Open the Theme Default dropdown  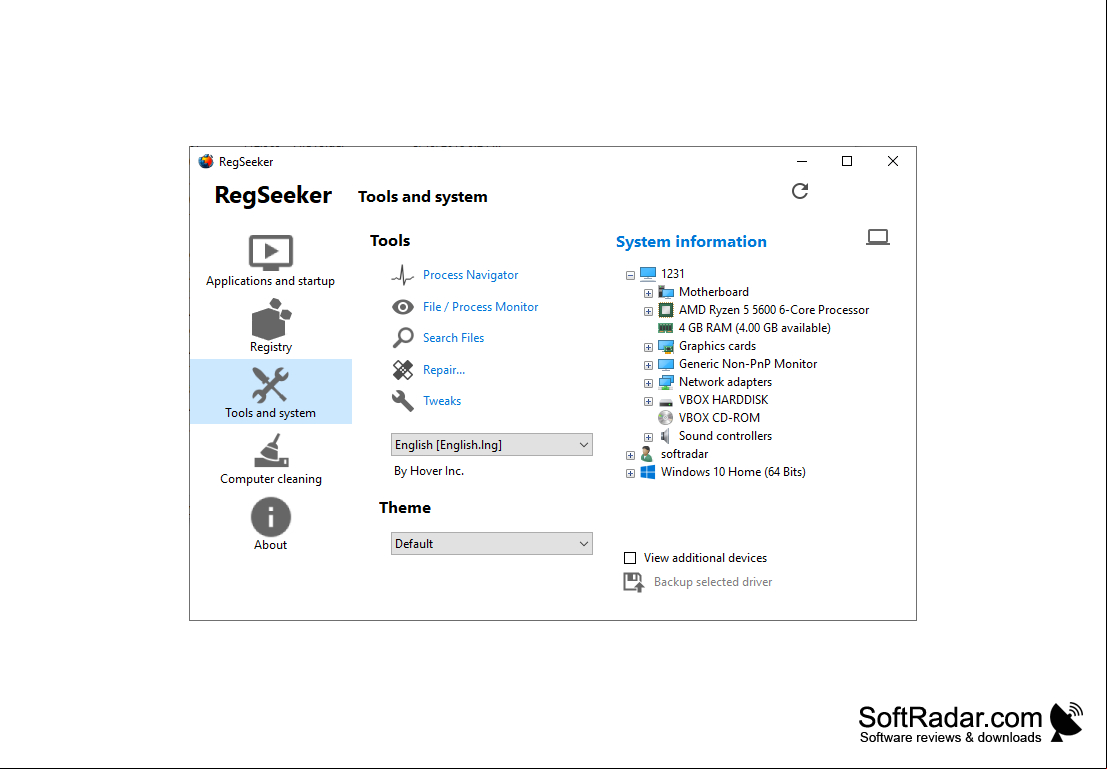tap(491, 544)
